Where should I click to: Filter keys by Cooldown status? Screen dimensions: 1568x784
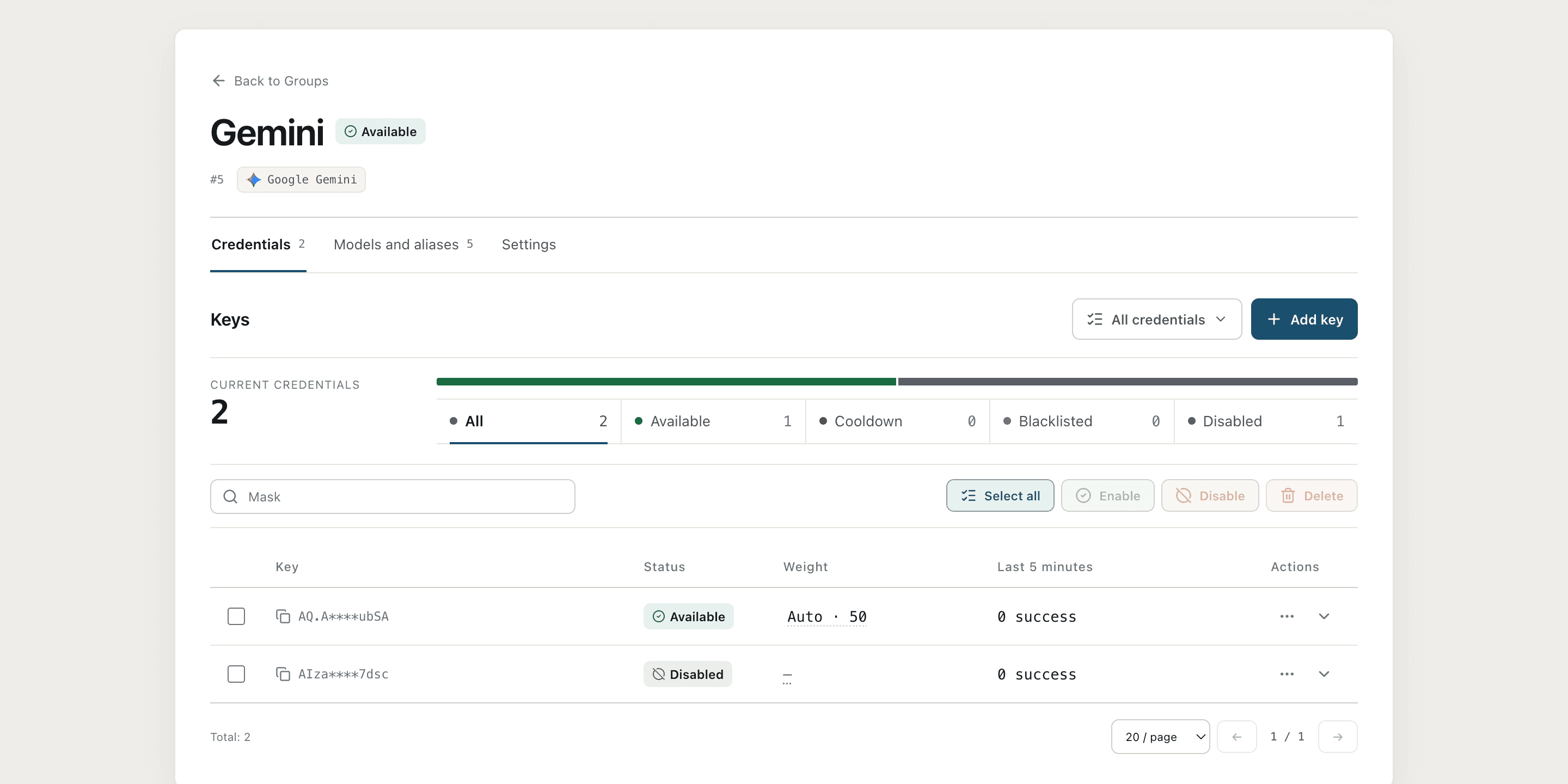(x=897, y=421)
